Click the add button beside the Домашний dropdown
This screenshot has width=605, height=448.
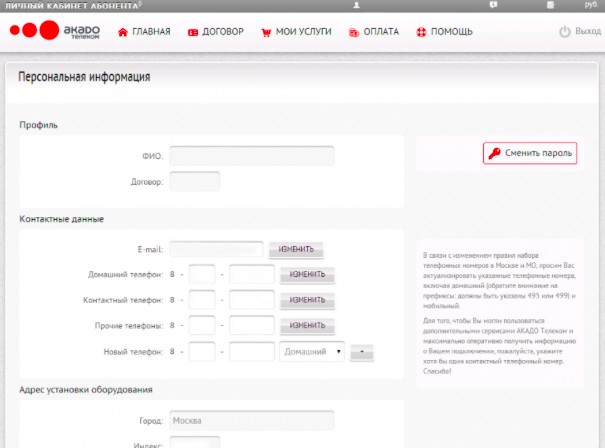tap(362, 352)
